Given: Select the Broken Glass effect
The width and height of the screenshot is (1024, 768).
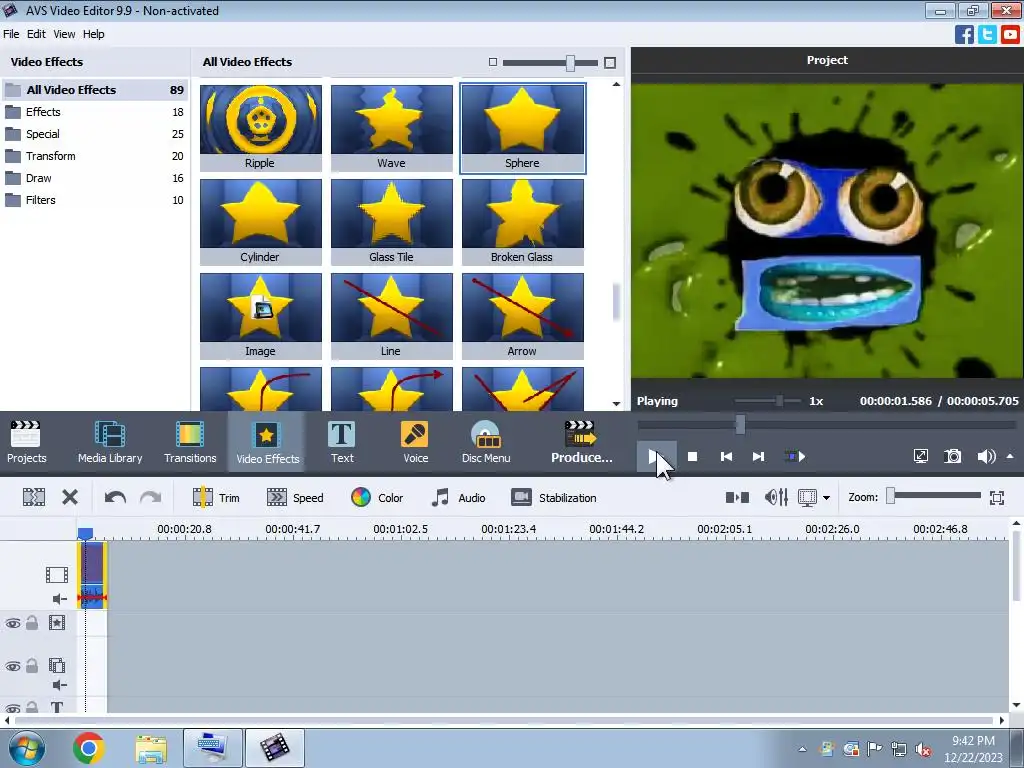Looking at the screenshot, I should click(x=522, y=221).
